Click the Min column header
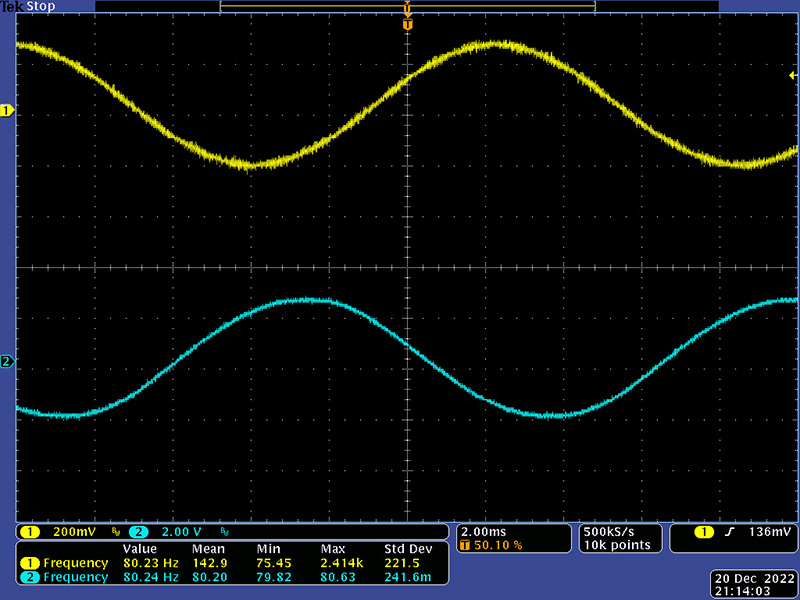 [x=268, y=549]
